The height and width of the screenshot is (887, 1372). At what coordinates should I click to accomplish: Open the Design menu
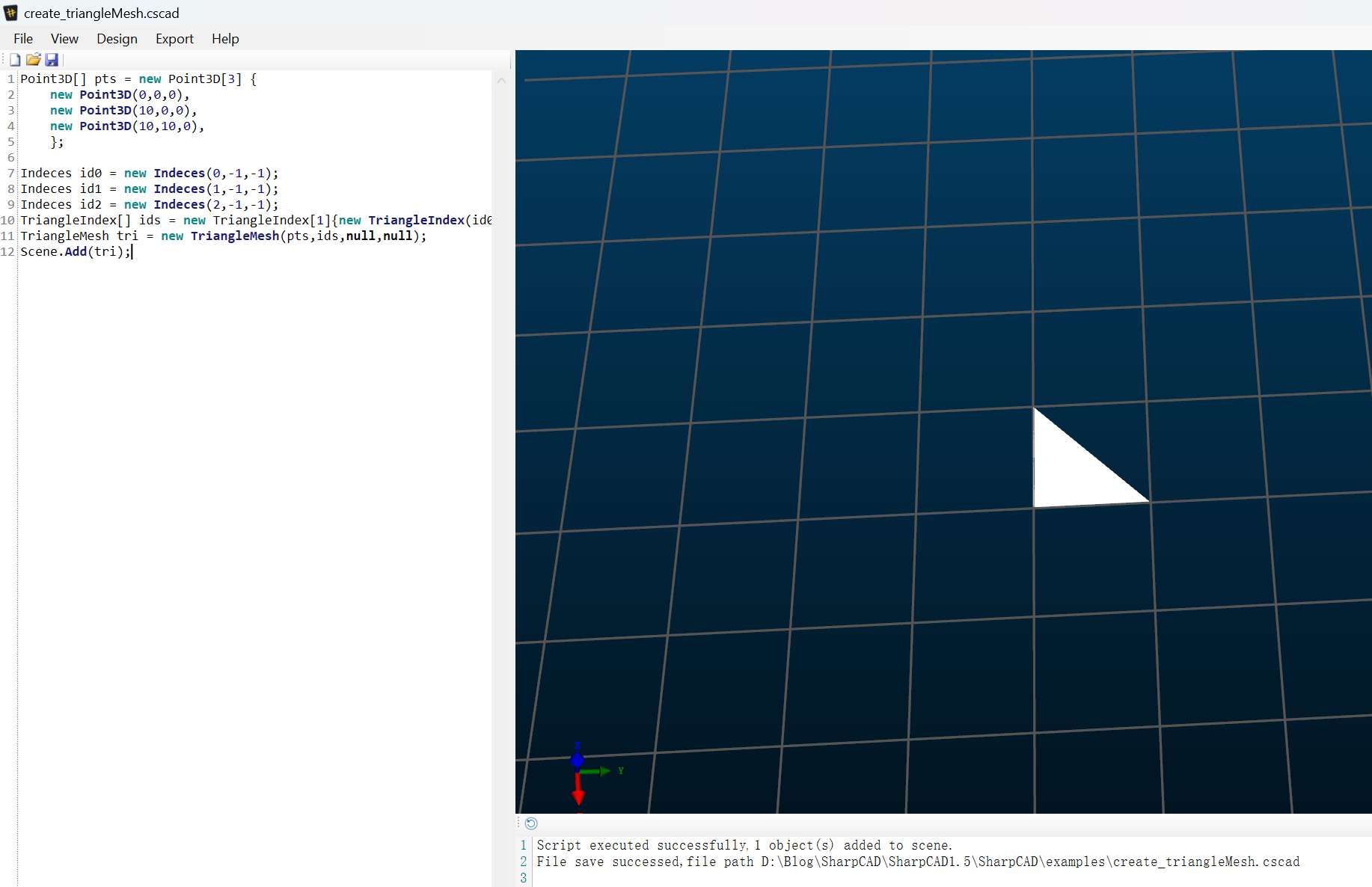(x=117, y=39)
